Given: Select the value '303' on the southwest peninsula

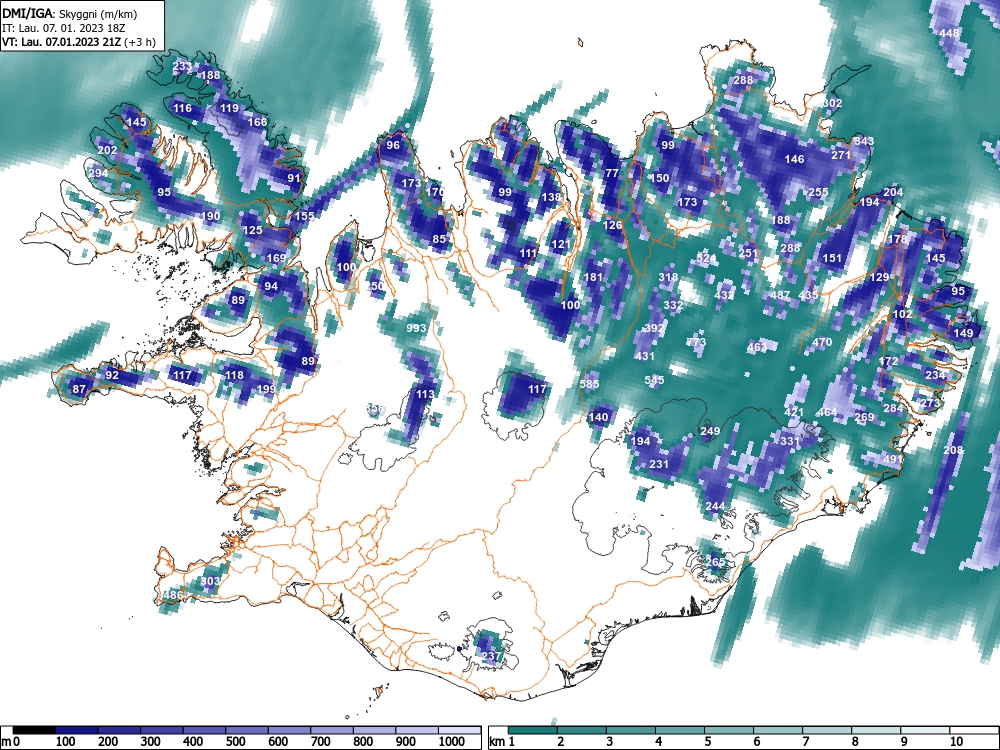Looking at the screenshot, I should click(210, 581).
